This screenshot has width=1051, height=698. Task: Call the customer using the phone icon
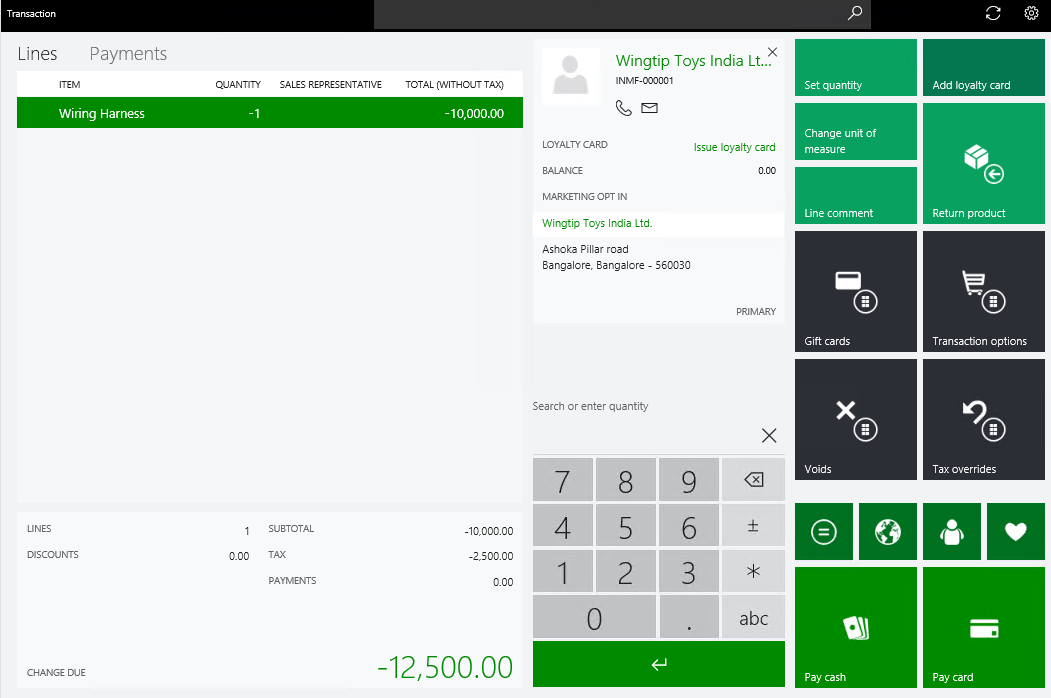click(x=623, y=108)
